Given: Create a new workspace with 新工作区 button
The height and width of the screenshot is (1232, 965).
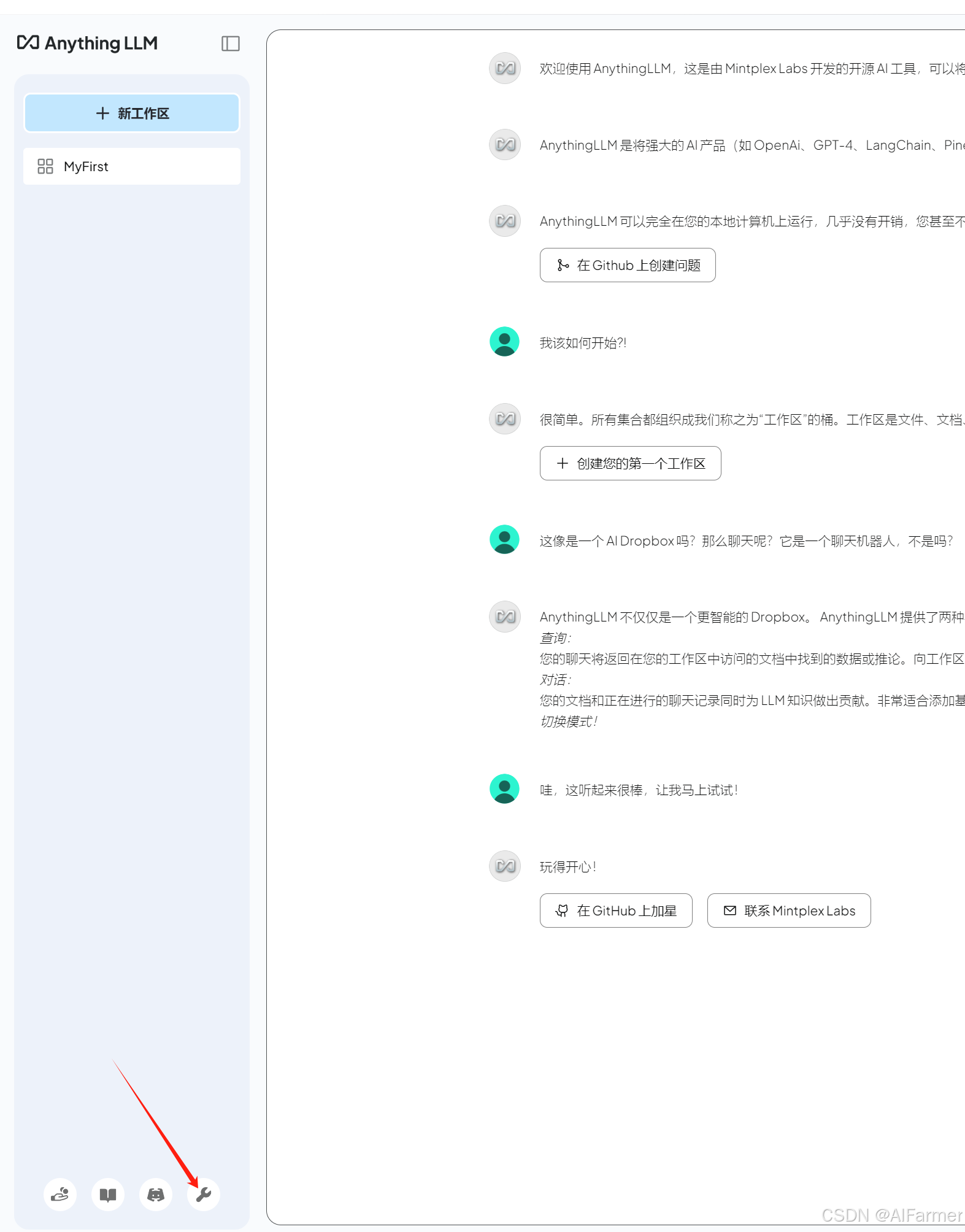Looking at the screenshot, I should click(x=132, y=113).
